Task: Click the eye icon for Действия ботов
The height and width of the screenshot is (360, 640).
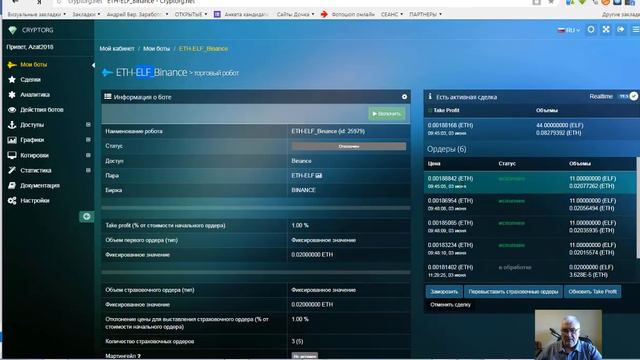Action: point(12,110)
